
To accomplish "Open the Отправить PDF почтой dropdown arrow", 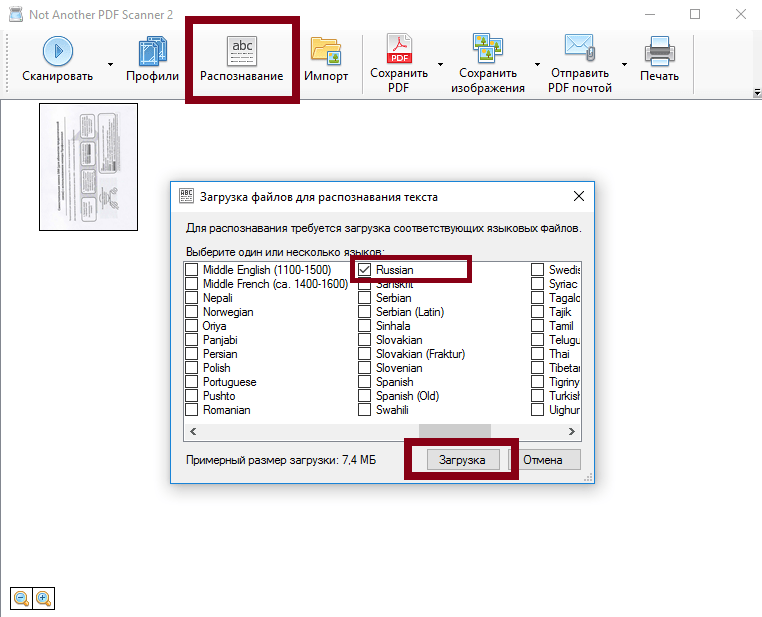I will tap(624, 64).
